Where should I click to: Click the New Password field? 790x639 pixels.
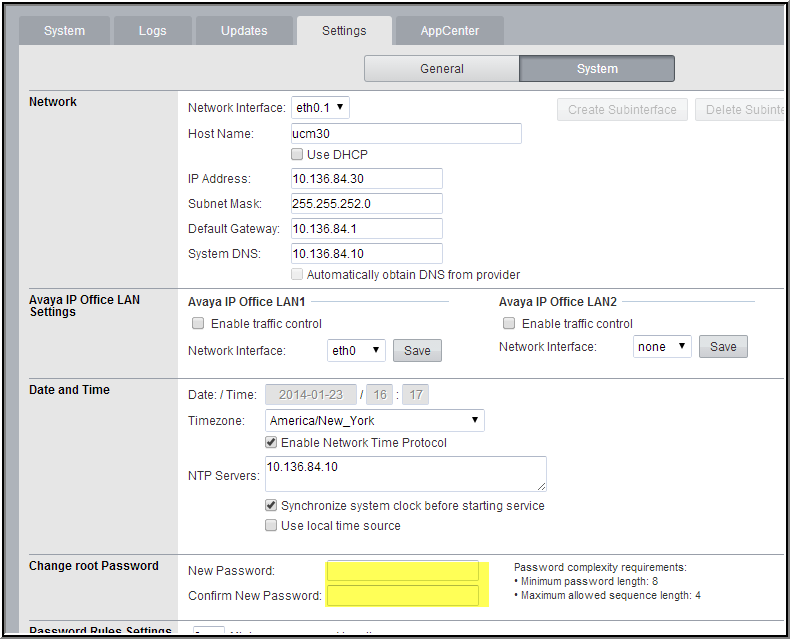[403, 571]
